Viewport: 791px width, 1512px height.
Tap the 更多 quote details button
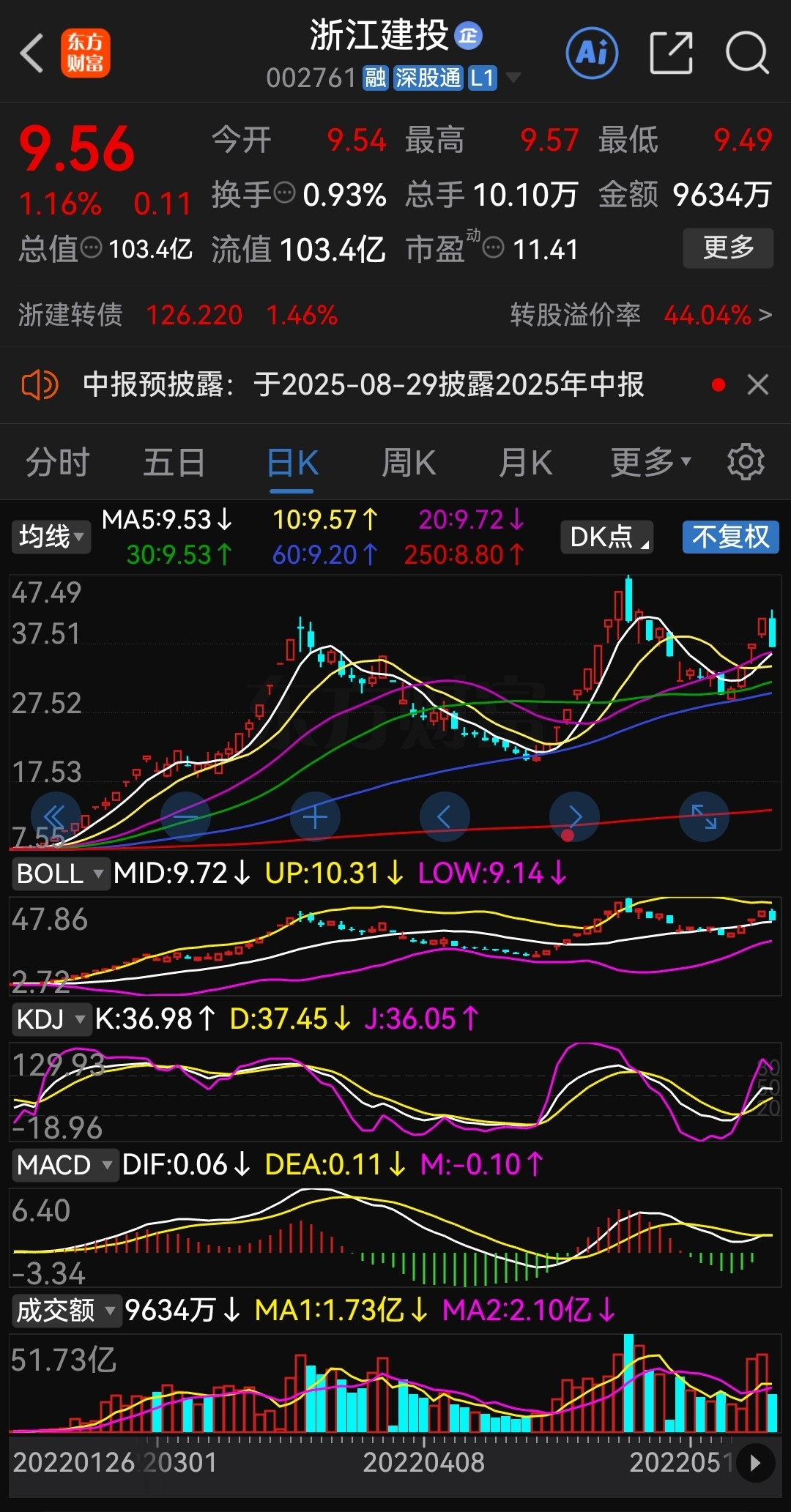728,247
